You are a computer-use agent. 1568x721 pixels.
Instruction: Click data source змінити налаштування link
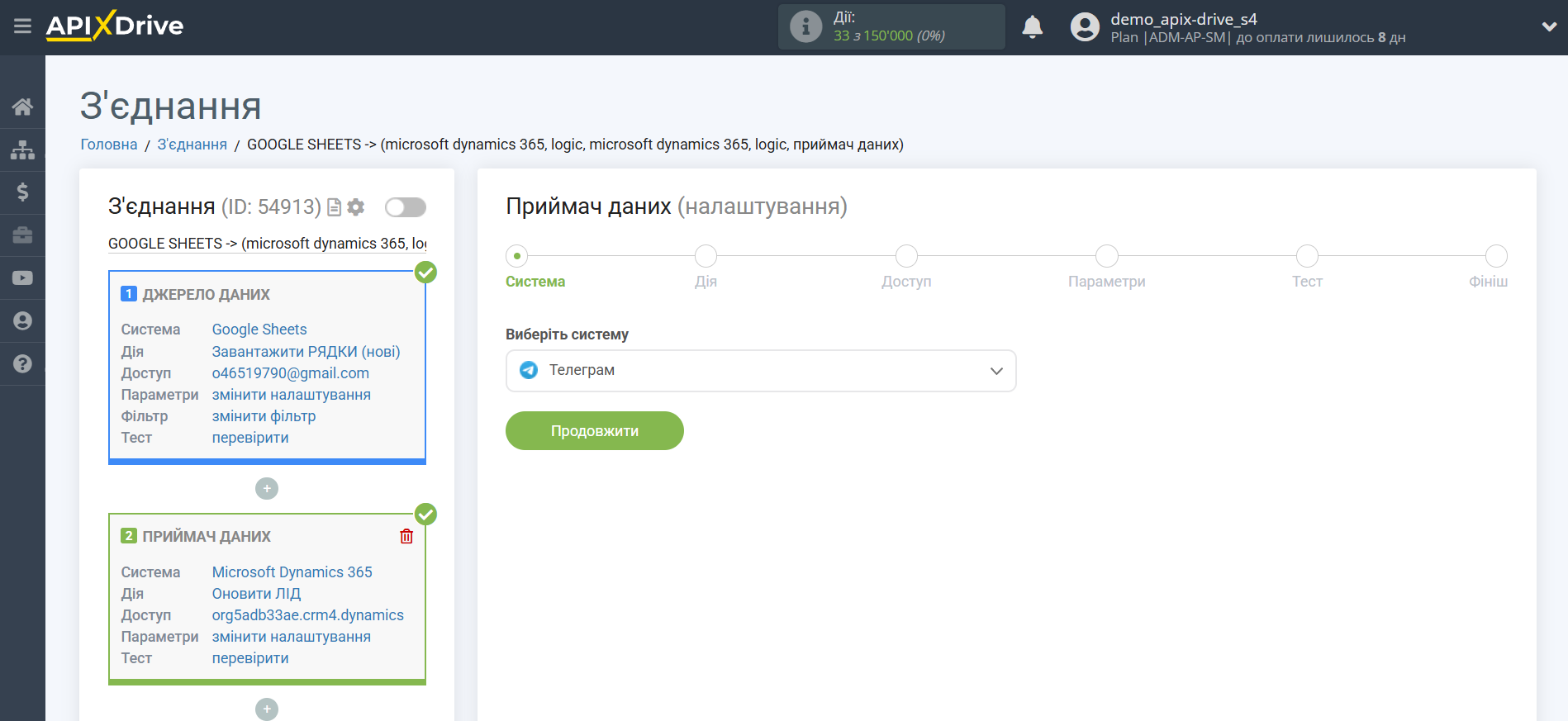[x=292, y=395]
